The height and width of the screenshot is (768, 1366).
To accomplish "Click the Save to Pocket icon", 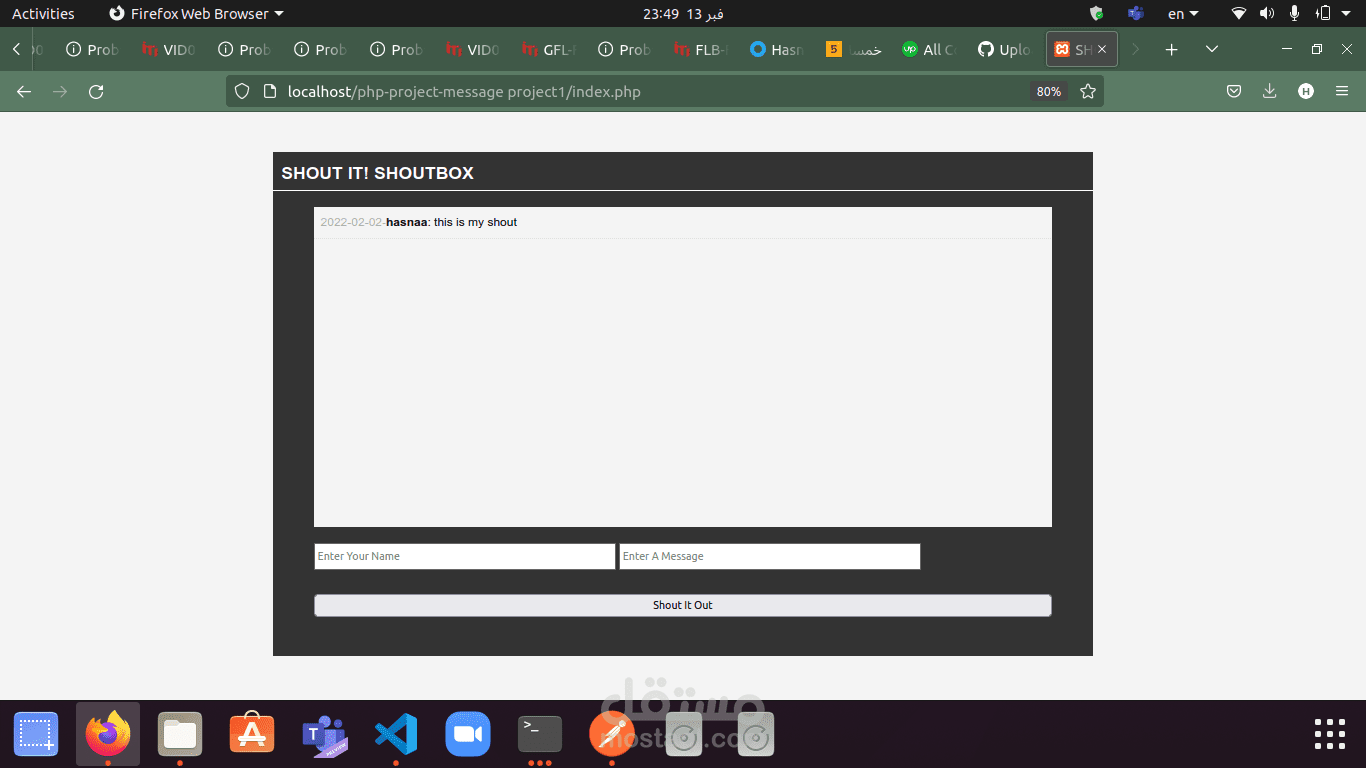I will point(1234,92).
